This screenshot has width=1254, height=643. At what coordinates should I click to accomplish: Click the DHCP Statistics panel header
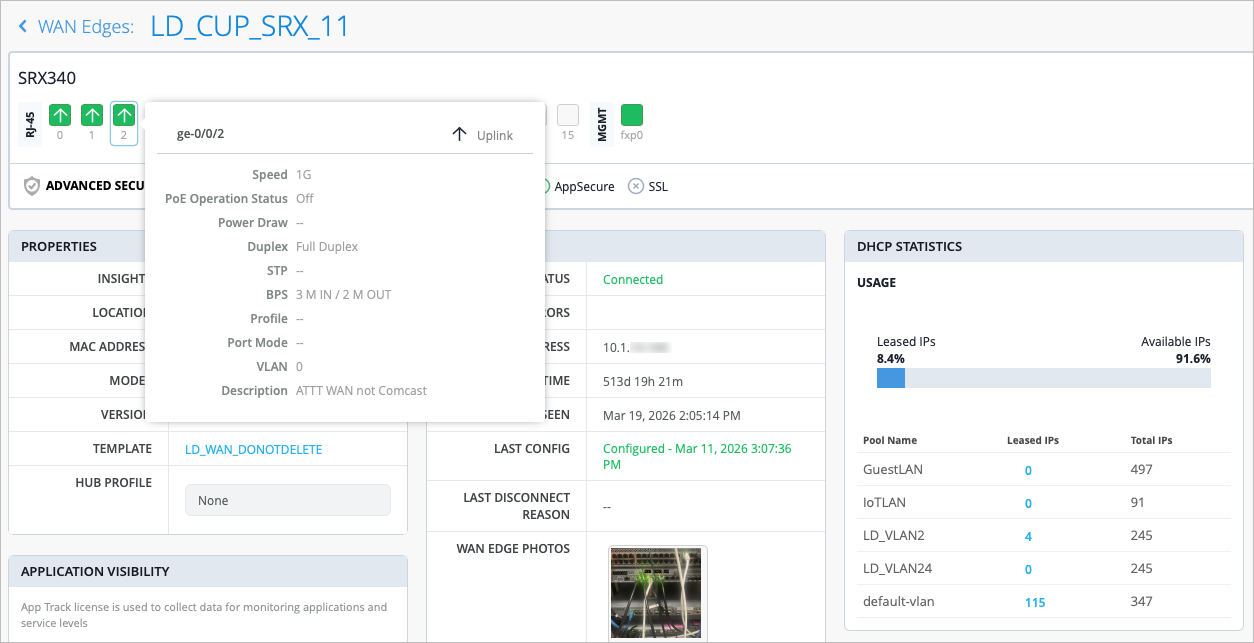(1043, 246)
